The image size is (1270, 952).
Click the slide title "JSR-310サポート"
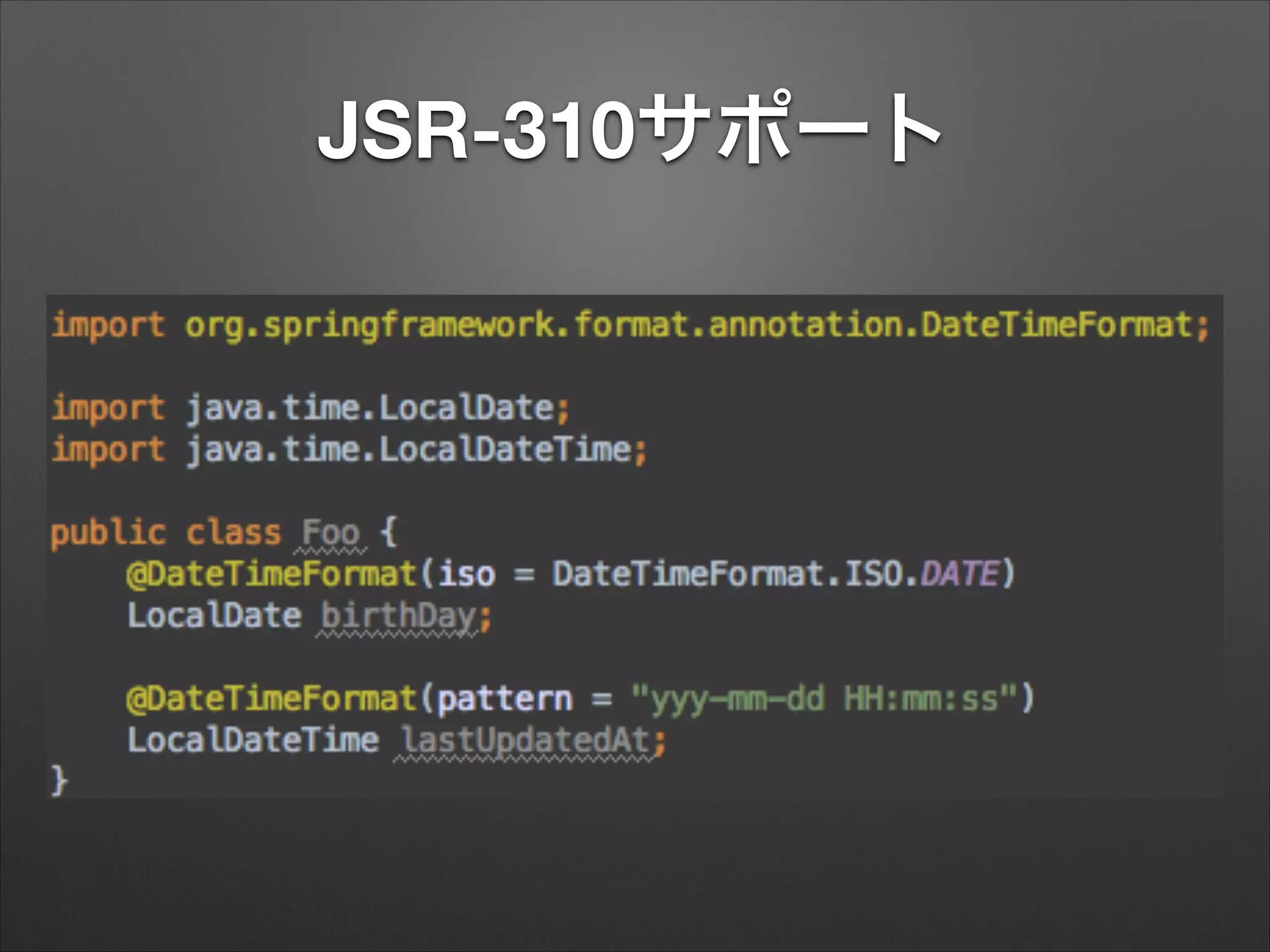(629, 128)
